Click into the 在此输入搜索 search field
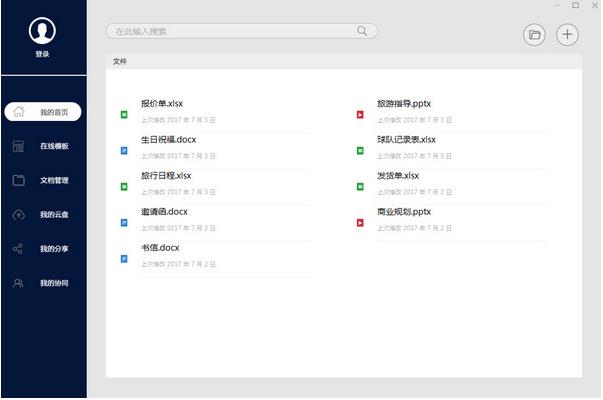 230,31
